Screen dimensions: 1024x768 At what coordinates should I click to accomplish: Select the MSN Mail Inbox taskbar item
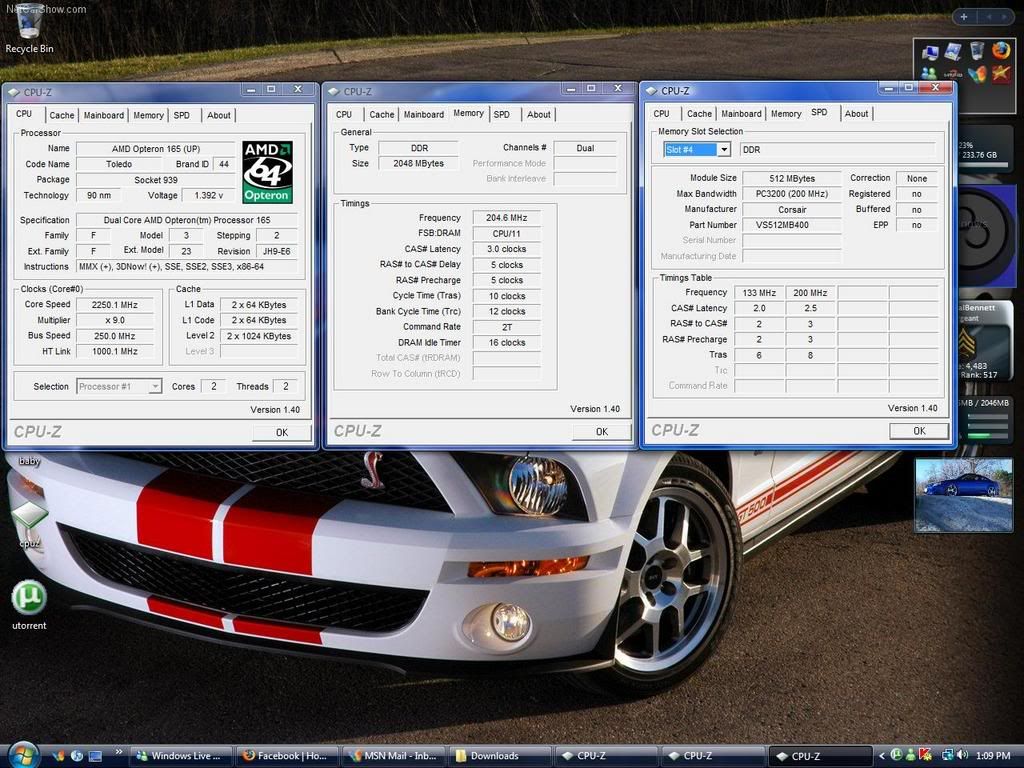pos(392,756)
